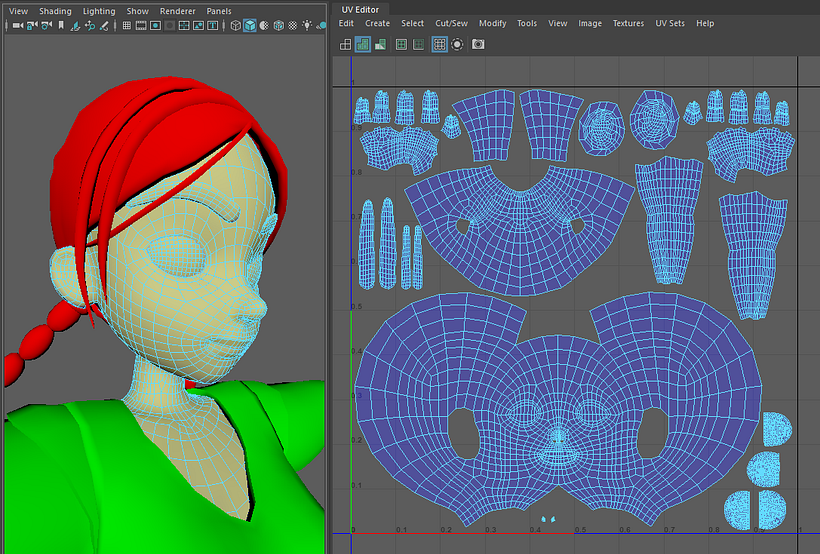
Task: Open the Textures menu
Action: [x=628, y=24]
